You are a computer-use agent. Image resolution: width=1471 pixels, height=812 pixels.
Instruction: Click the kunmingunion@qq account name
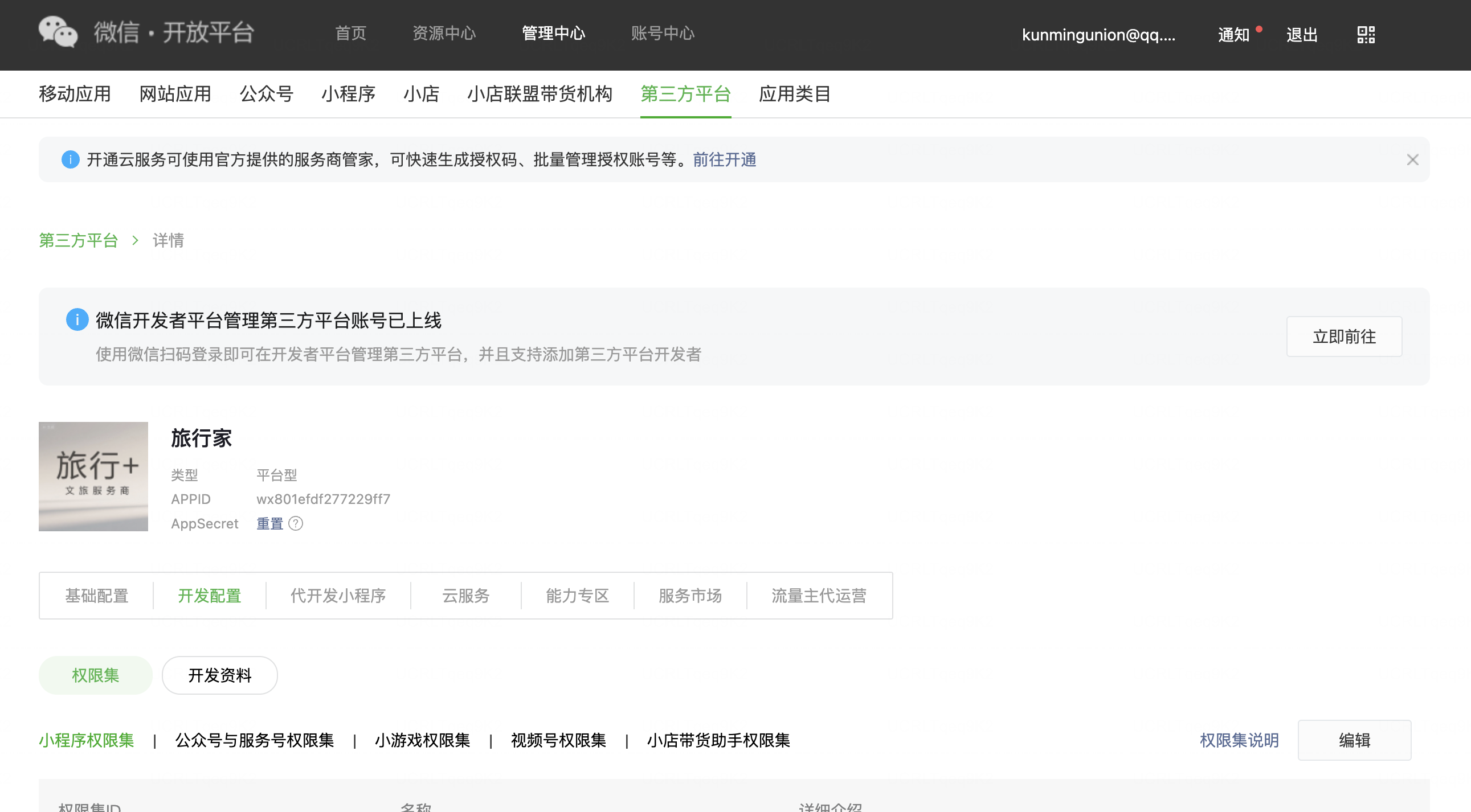[x=1098, y=35]
